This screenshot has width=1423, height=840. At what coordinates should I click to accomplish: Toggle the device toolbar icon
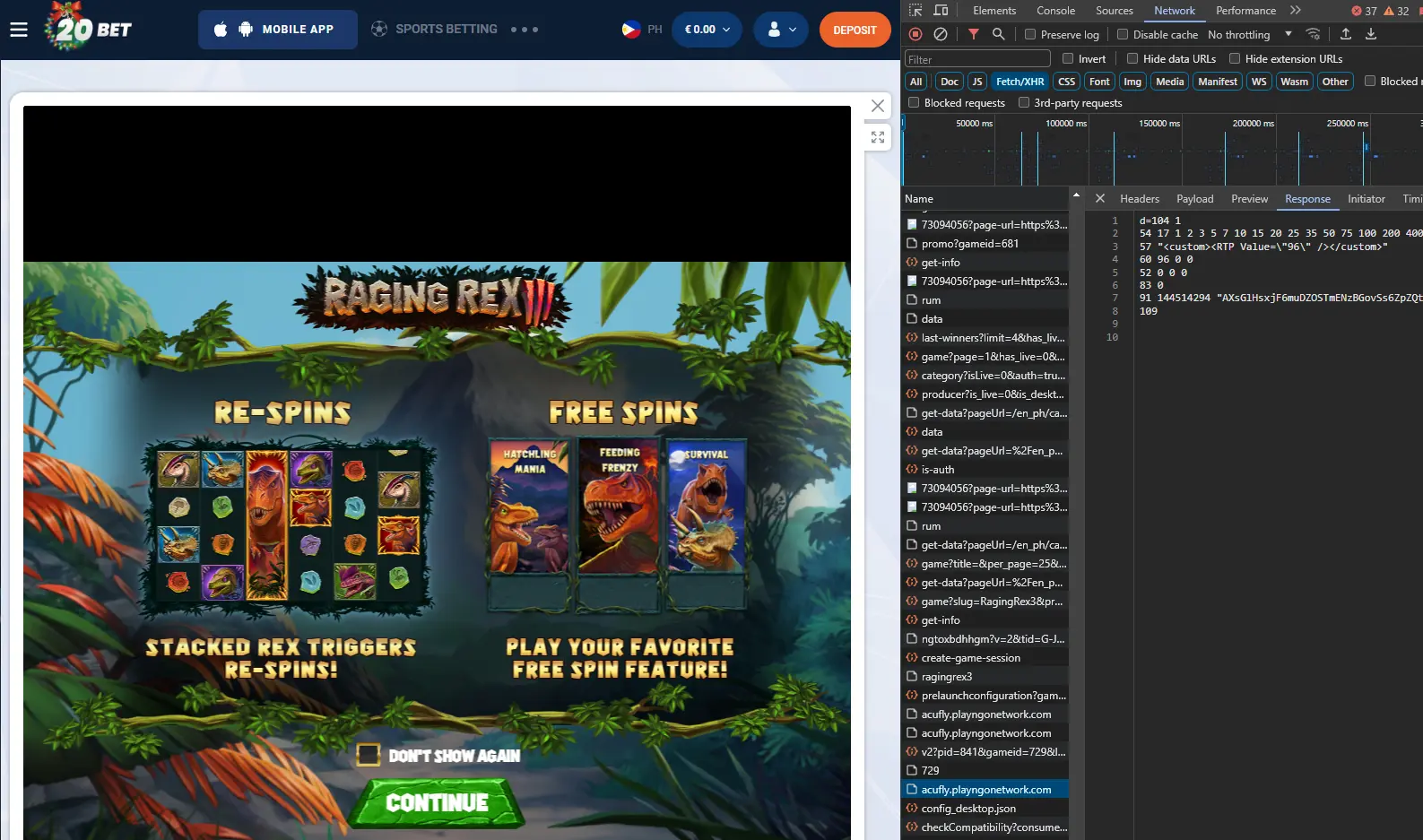pos(941,11)
